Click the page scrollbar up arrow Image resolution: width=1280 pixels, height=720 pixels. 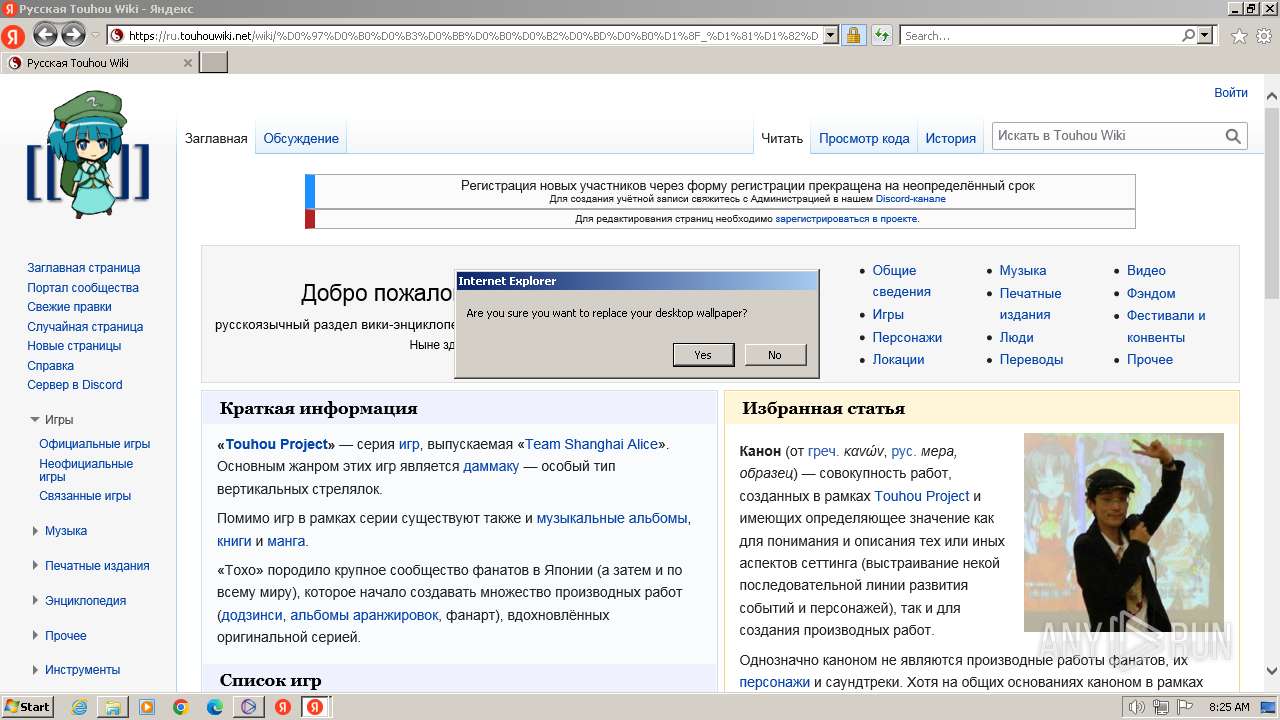[1272, 96]
